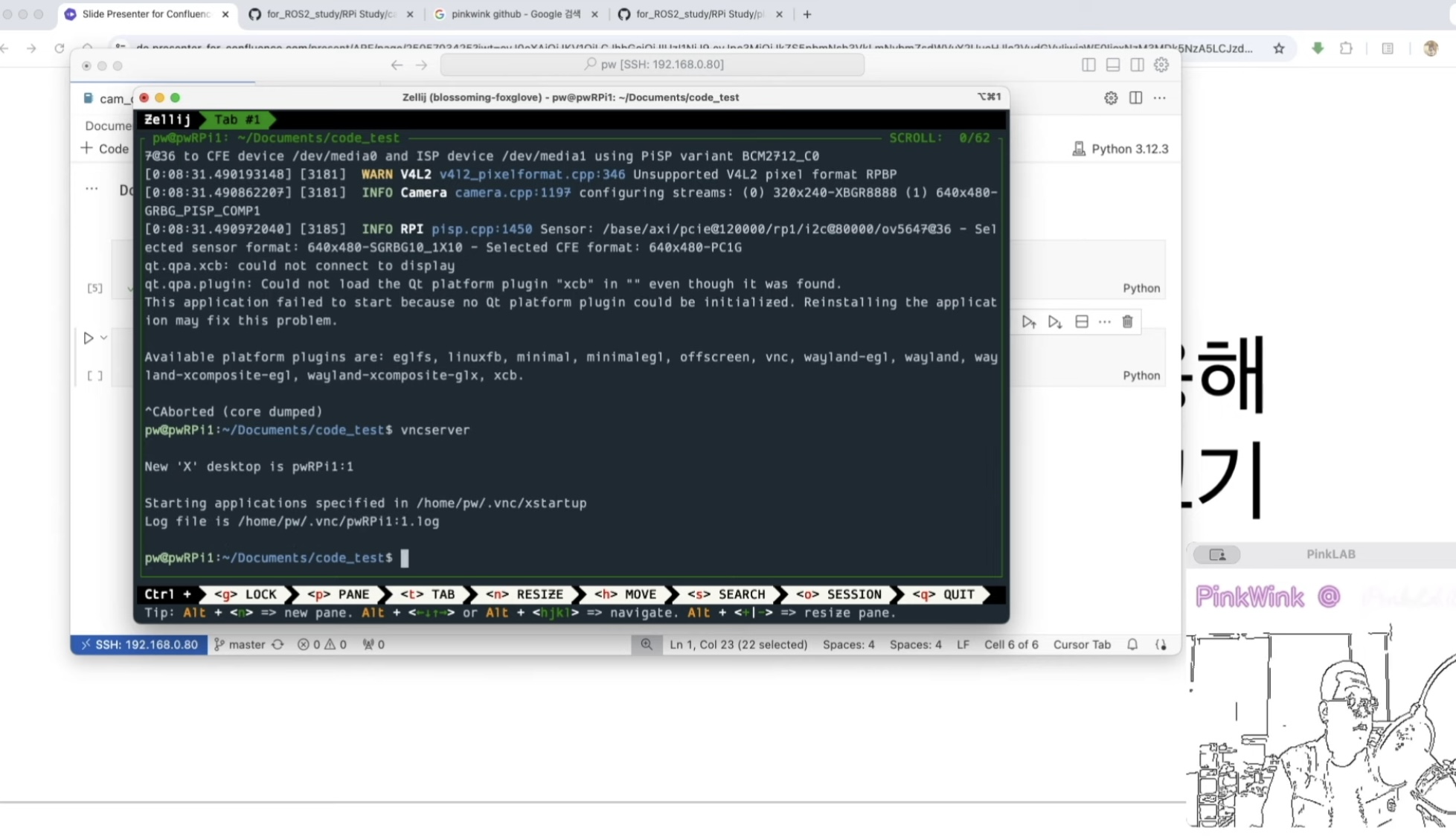
Task: Add a new Code cell
Action: point(105,149)
